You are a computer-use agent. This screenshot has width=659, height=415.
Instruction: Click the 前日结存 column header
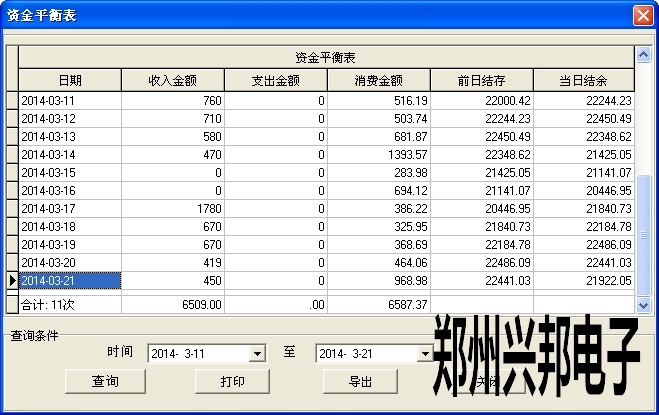[482, 80]
